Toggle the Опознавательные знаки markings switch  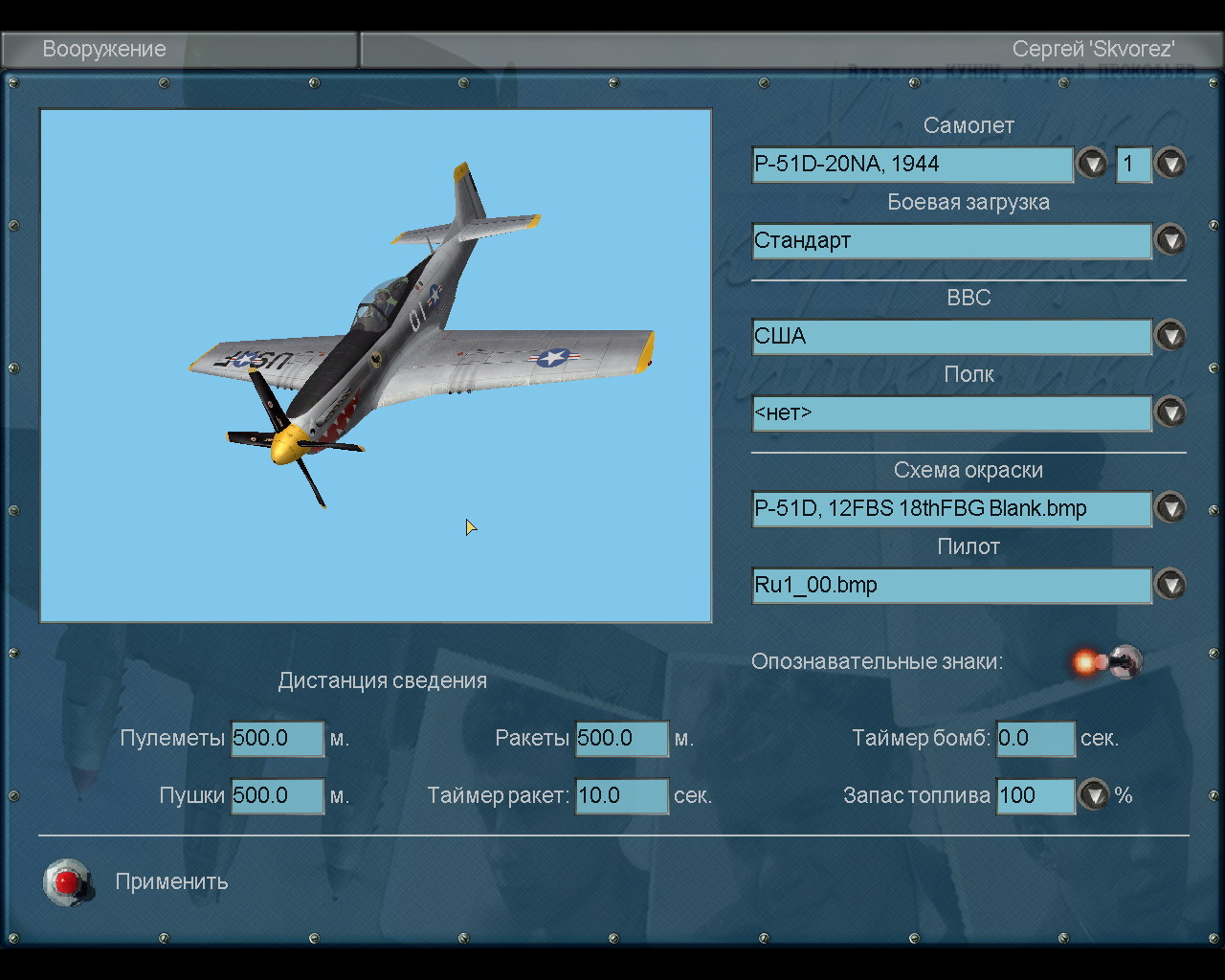pos(1108,661)
